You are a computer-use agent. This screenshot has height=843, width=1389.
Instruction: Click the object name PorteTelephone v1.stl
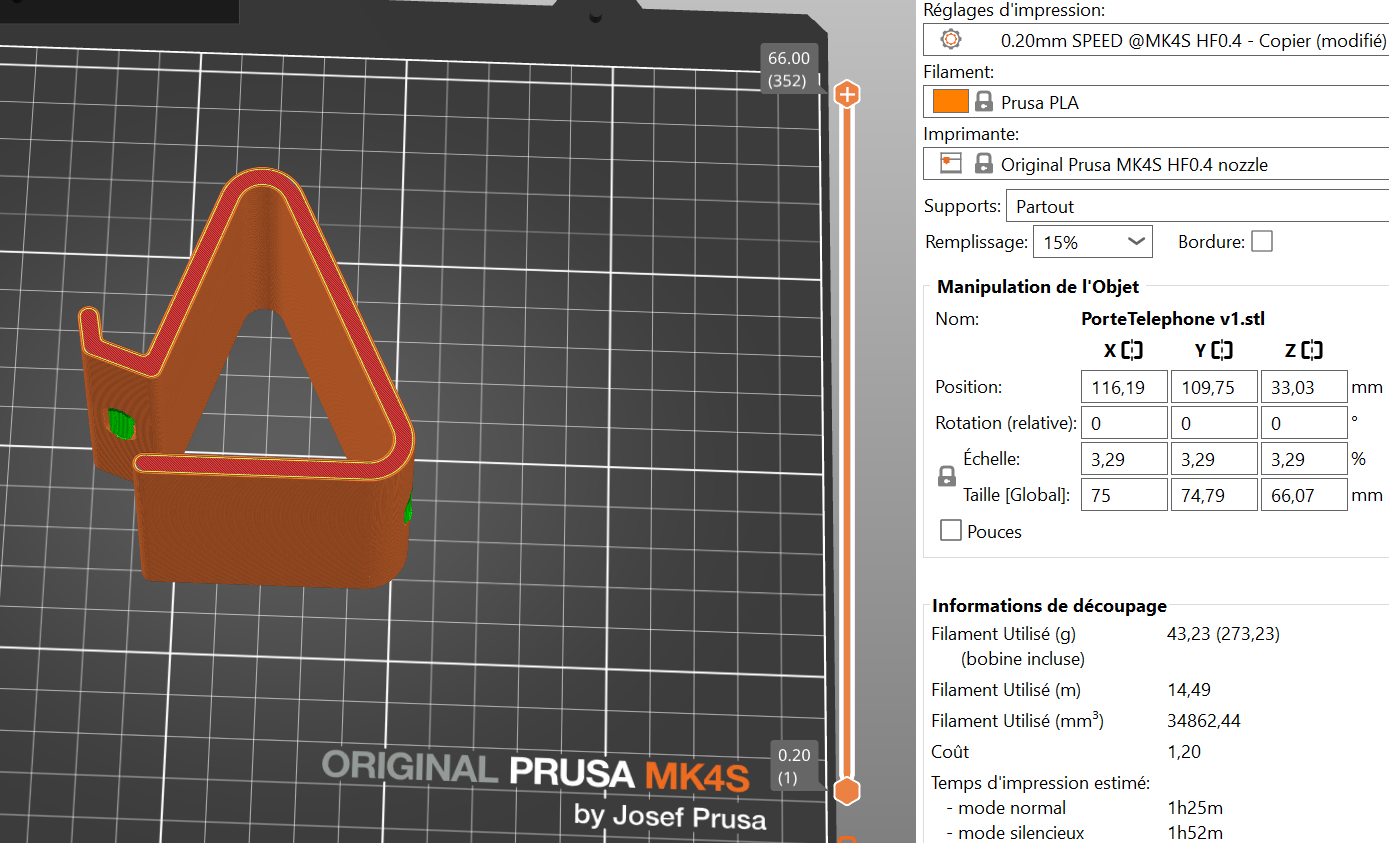(x=1173, y=319)
